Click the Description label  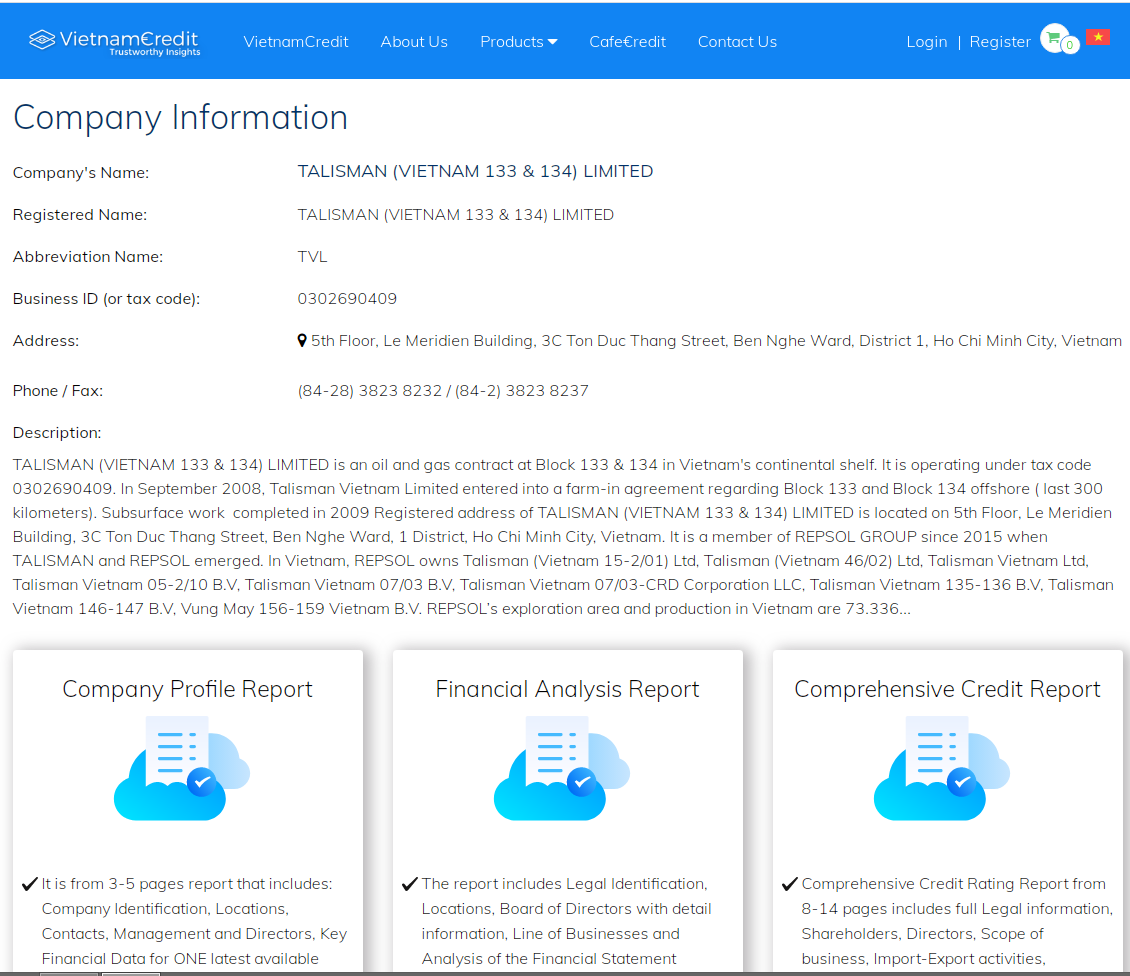tap(57, 432)
